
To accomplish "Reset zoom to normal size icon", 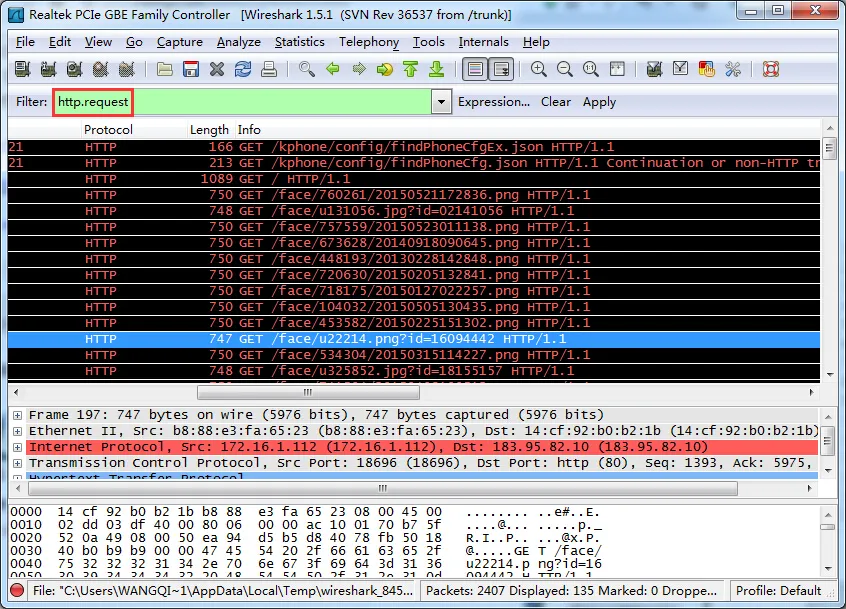I will 590,69.
